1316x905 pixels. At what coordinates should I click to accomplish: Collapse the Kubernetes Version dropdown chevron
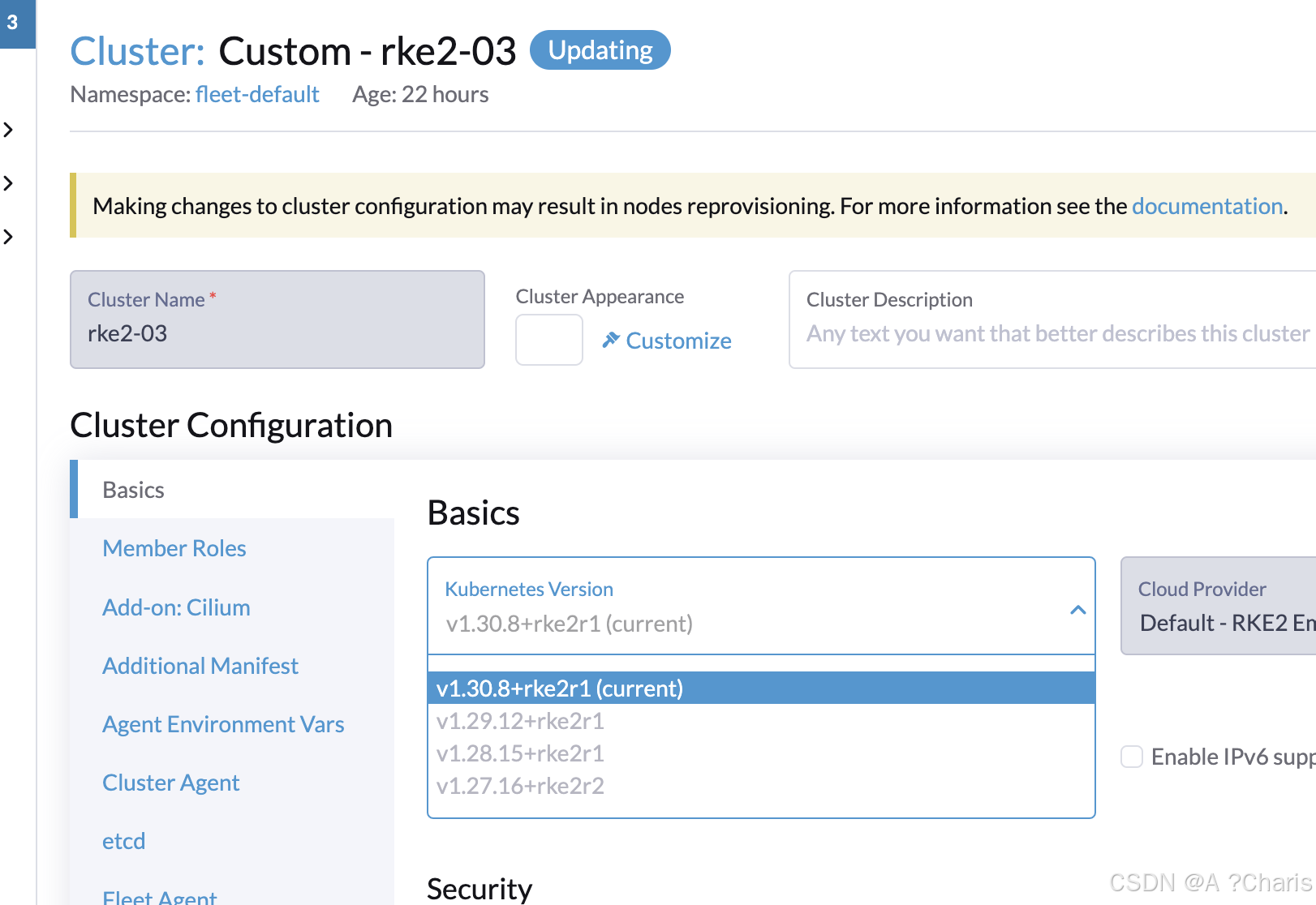point(1077,610)
